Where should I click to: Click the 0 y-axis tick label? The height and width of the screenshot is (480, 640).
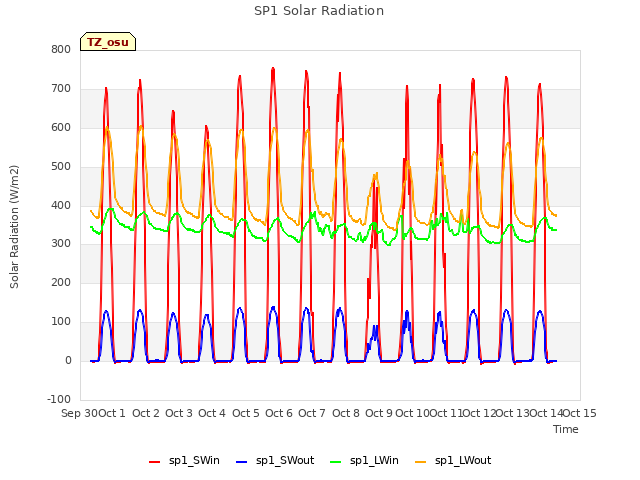(x=68, y=360)
